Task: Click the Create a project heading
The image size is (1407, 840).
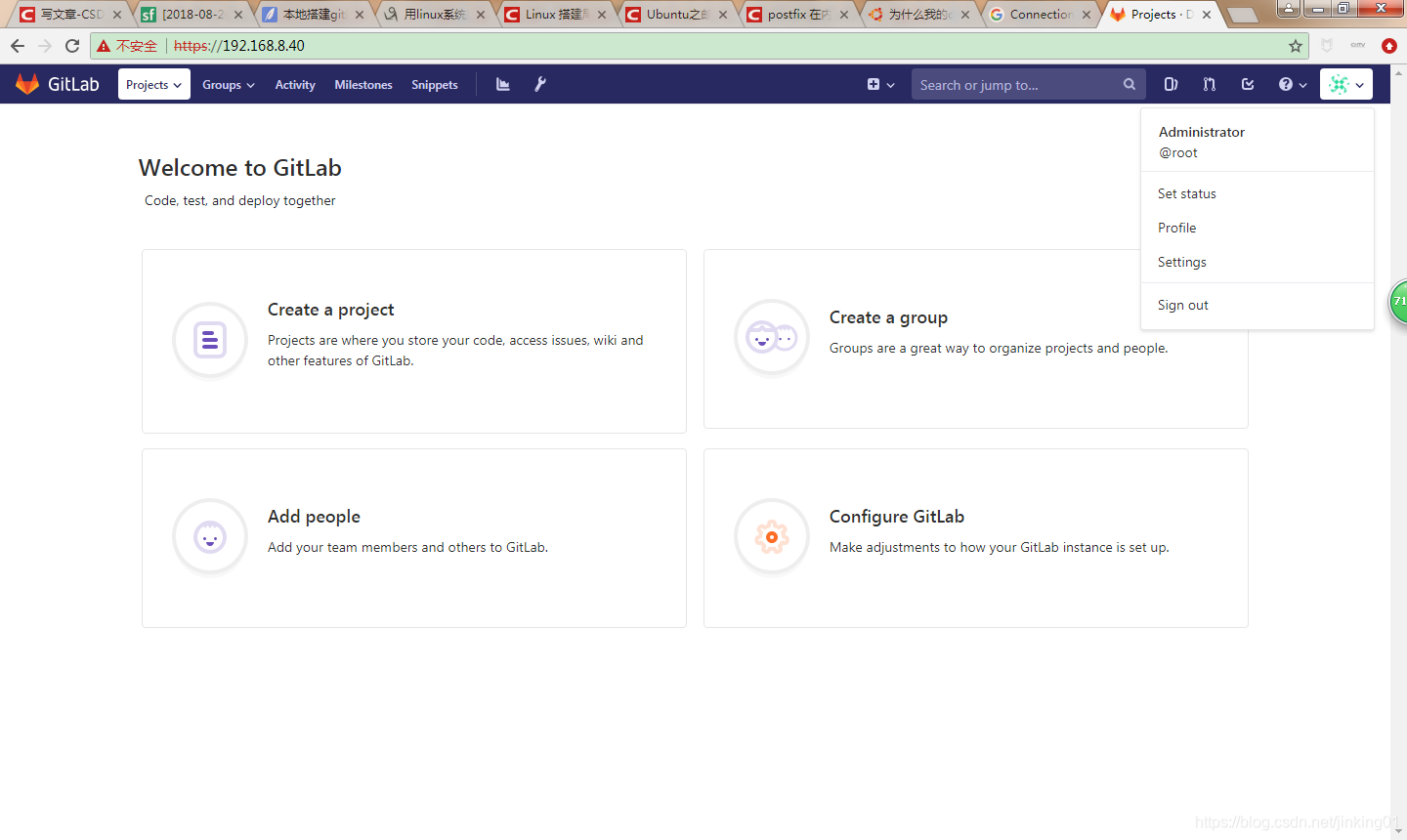Action: tap(331, 310)
